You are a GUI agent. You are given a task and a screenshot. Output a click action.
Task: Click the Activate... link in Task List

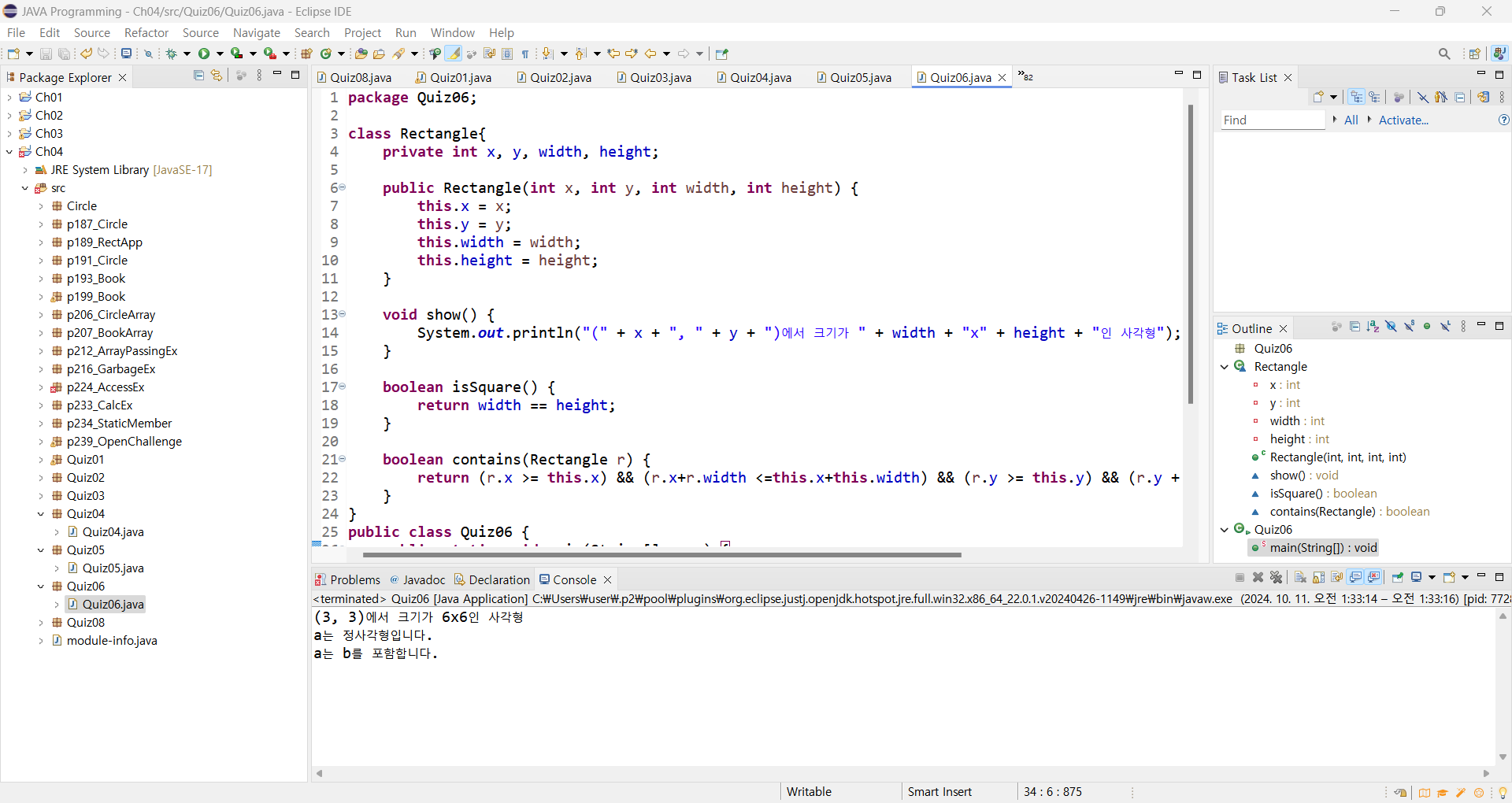click(x=1403, y=120)
